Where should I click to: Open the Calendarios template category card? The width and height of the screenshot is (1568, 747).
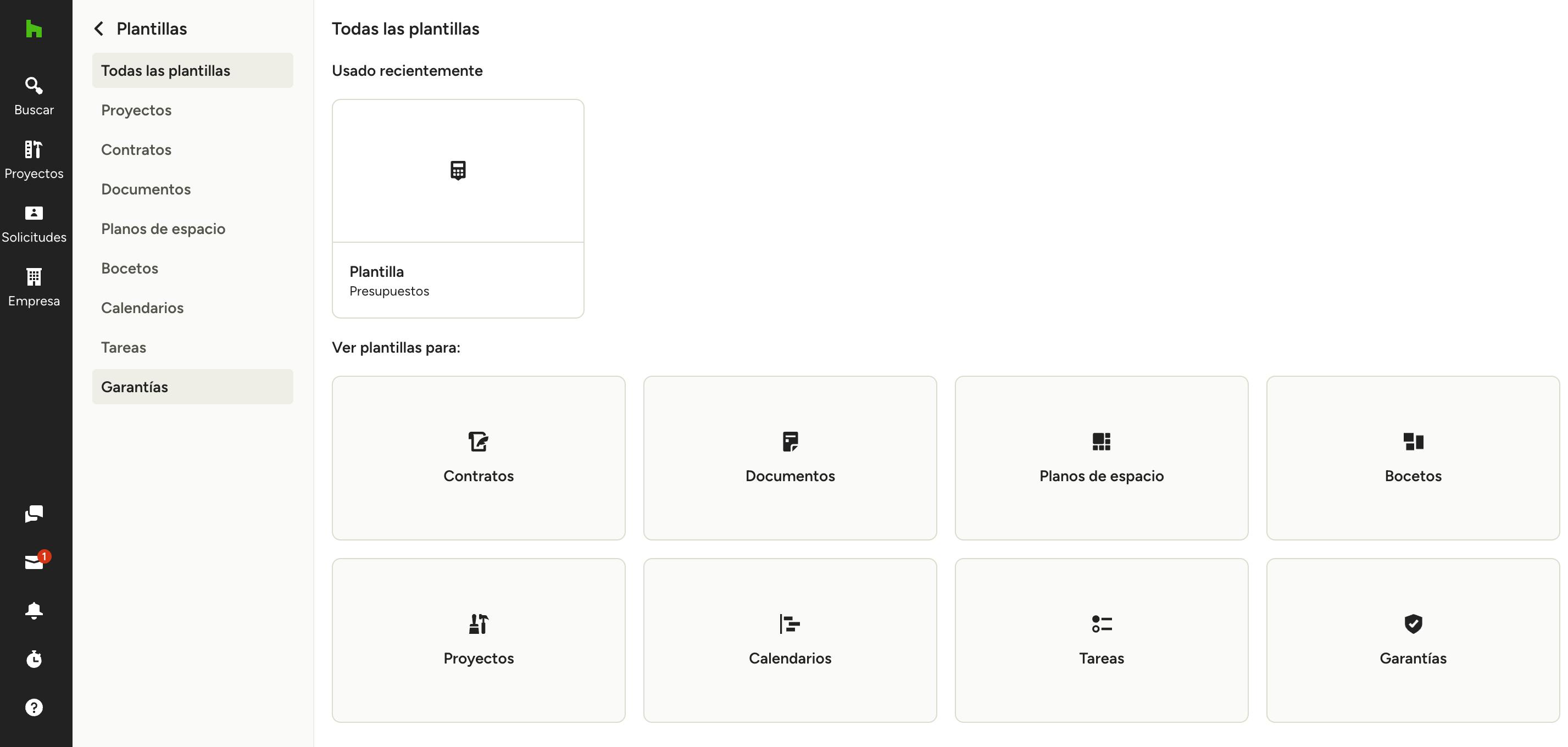click(x=790, y=640)
